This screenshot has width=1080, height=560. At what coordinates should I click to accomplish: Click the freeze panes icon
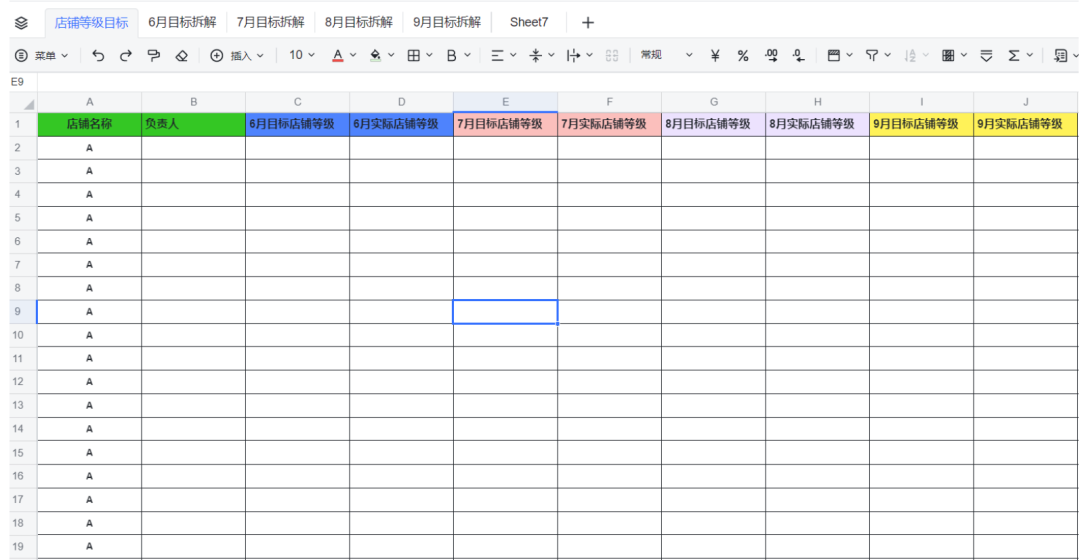pos(833,56)
